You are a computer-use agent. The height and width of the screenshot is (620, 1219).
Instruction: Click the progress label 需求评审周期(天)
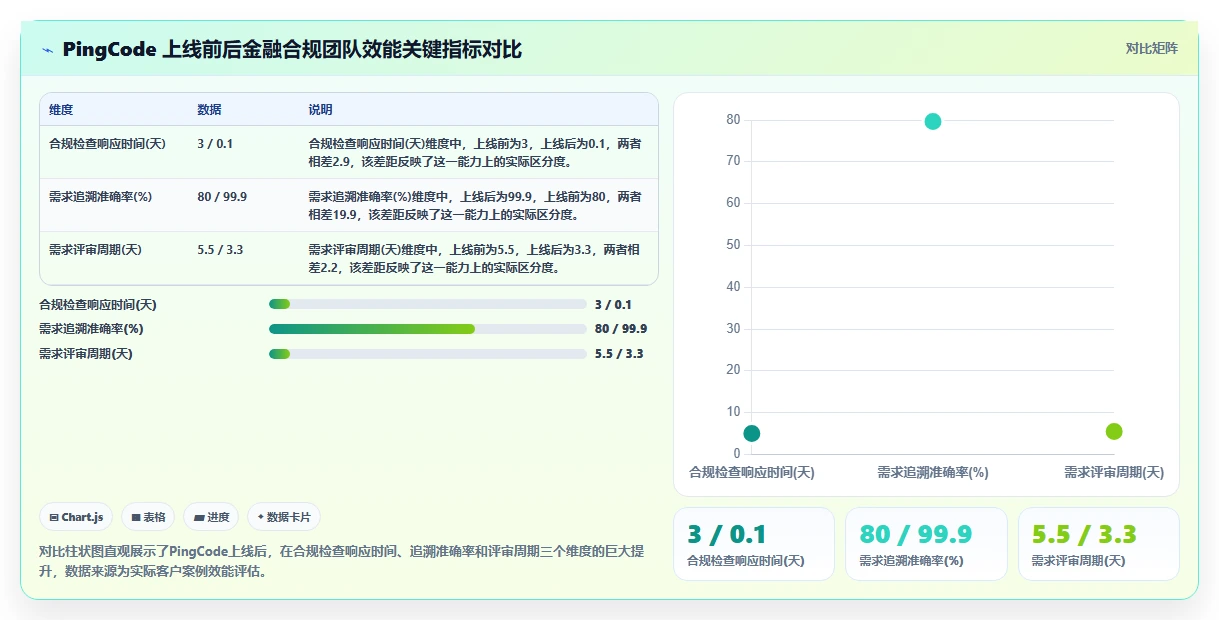click(x=86, y=354)
